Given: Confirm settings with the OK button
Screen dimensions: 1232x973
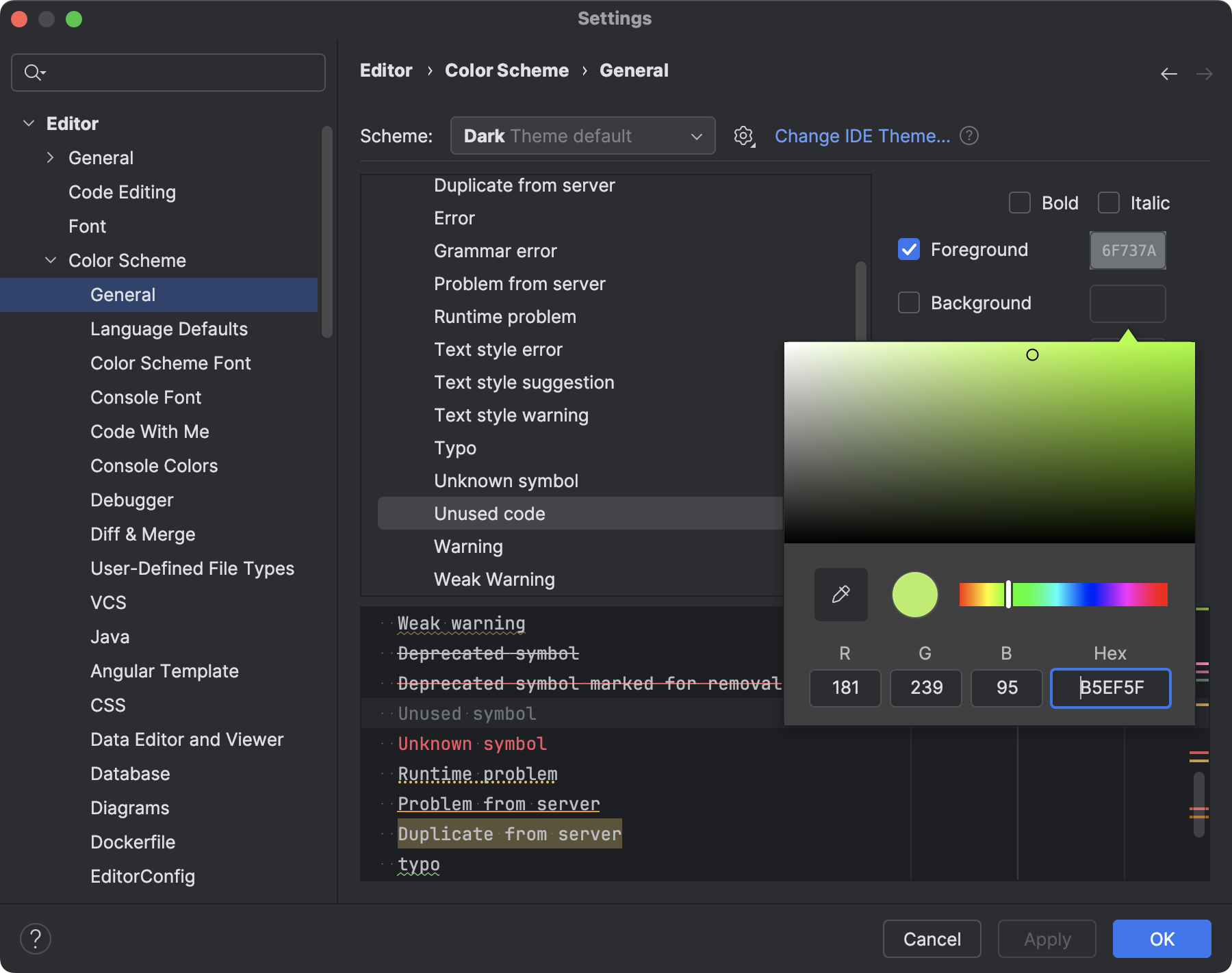Looking at the screenshot, I should [x=1162, y=939].
